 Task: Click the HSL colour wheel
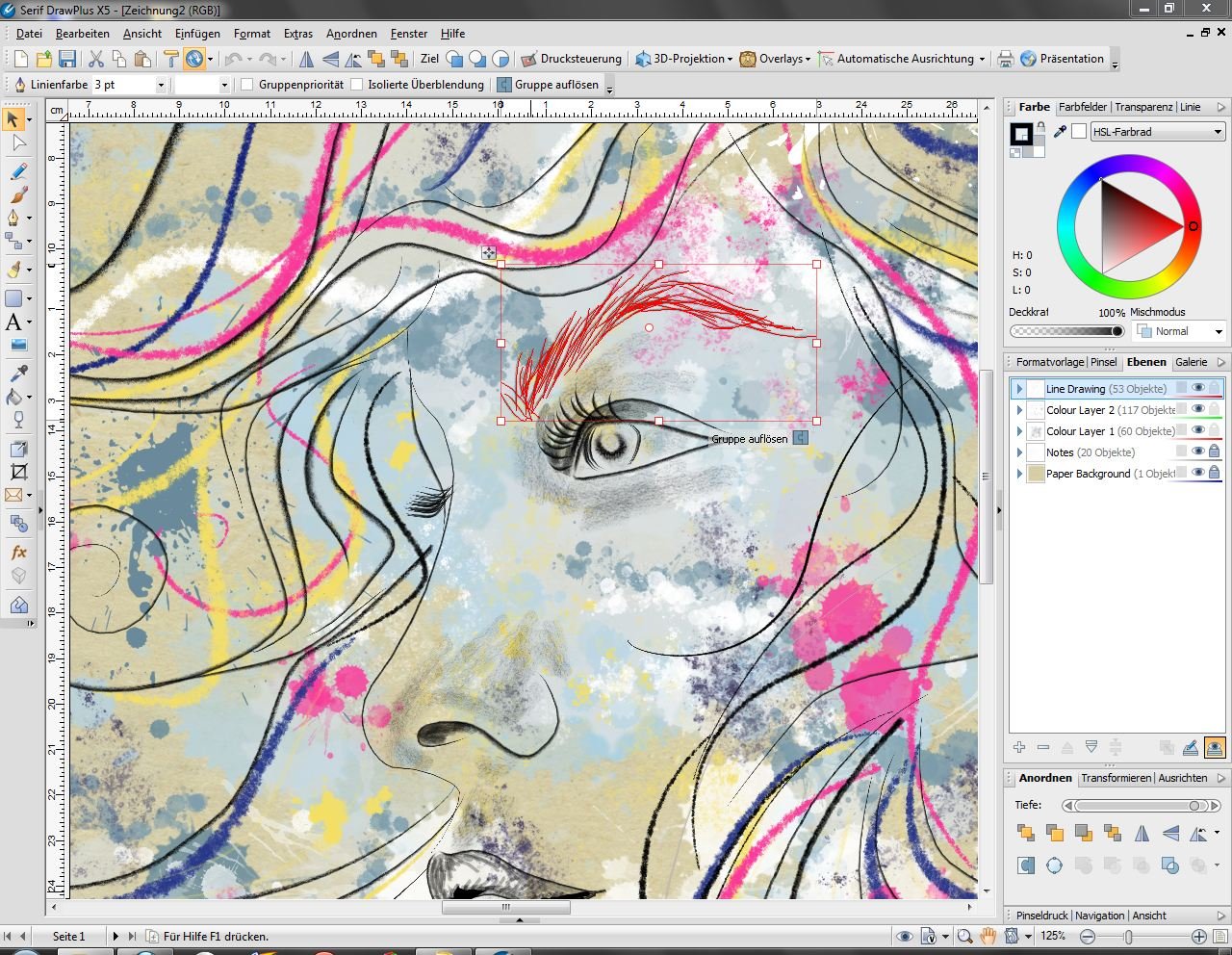tap(1128, 226)
